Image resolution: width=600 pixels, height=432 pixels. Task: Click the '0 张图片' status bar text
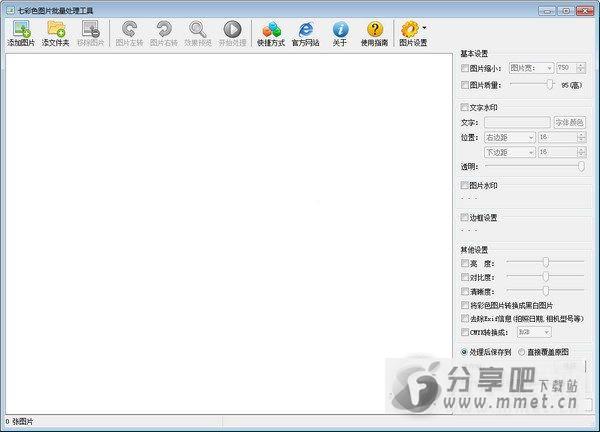(19, 422)
